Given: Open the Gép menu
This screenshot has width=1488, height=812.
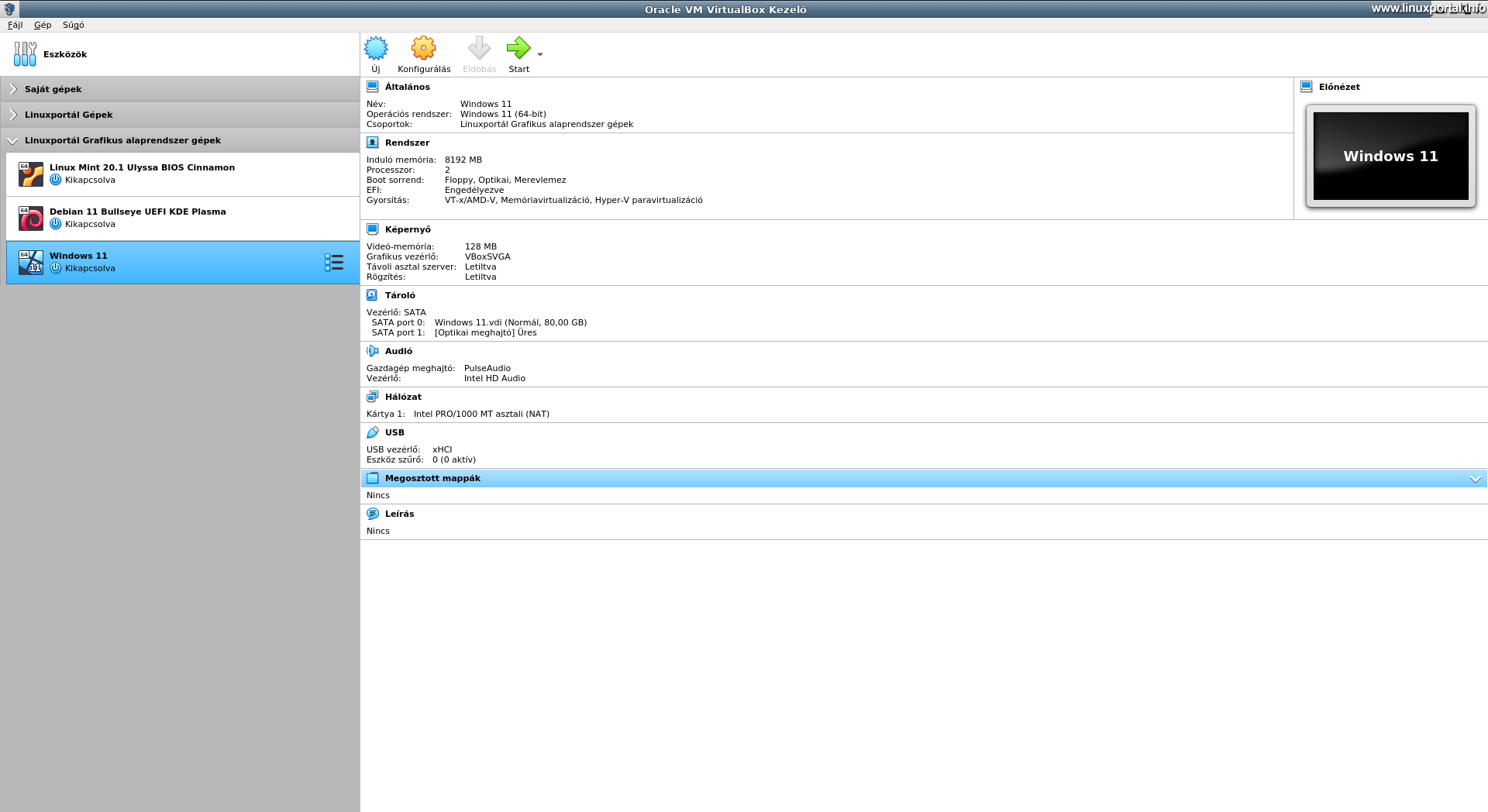Looking at the screenshot, I should [43, 25].
